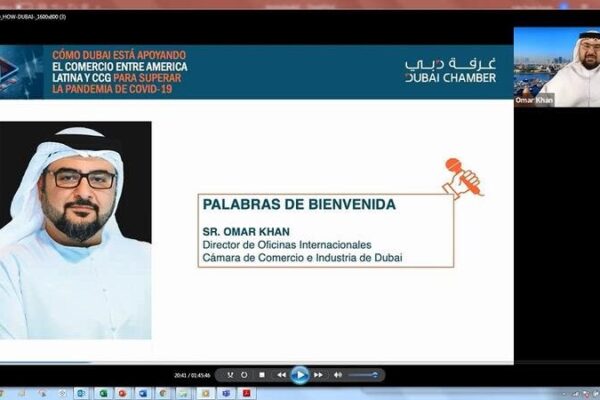This screenshot has width=600, height=400.
Task: Open Adobe Acrobat from the taskbar
Action: 246,393
